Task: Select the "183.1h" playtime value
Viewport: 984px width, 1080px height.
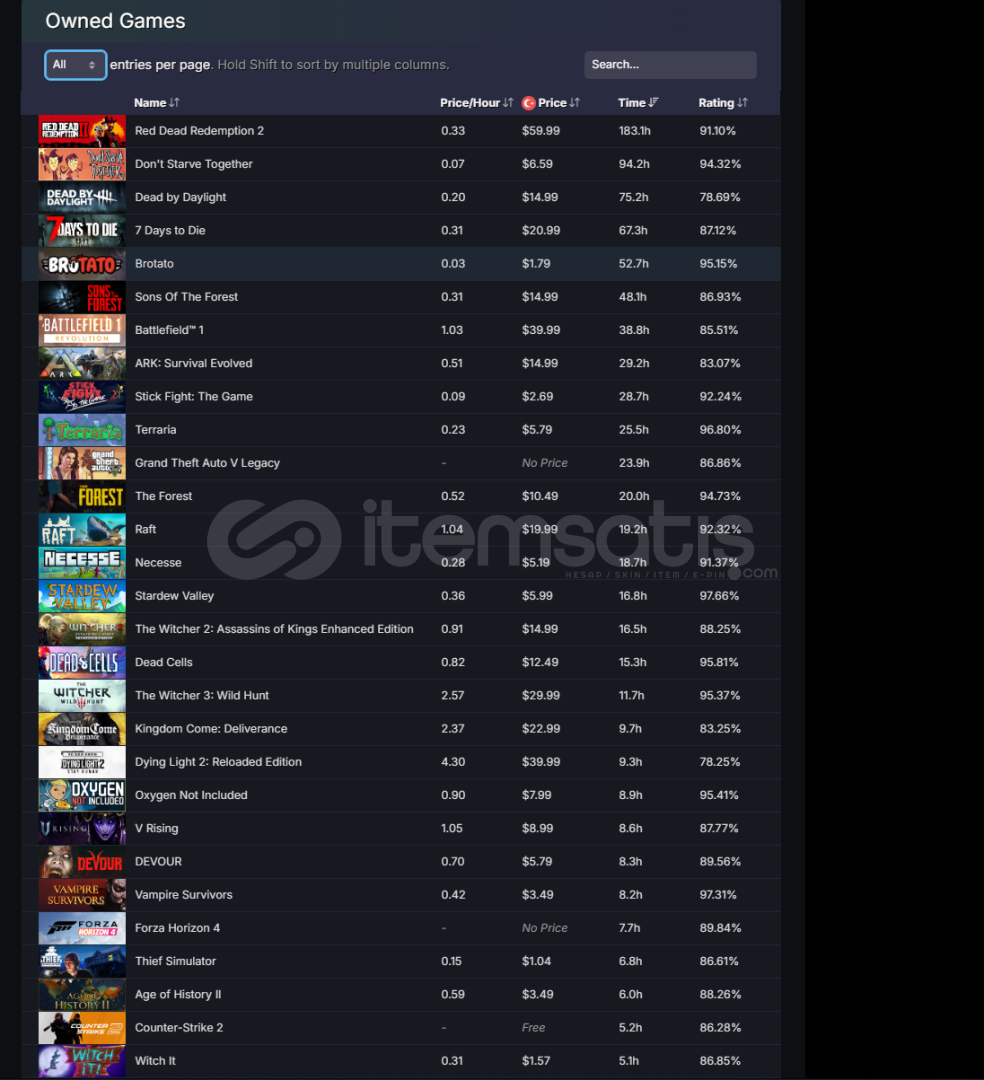Action: click(634, 131)
